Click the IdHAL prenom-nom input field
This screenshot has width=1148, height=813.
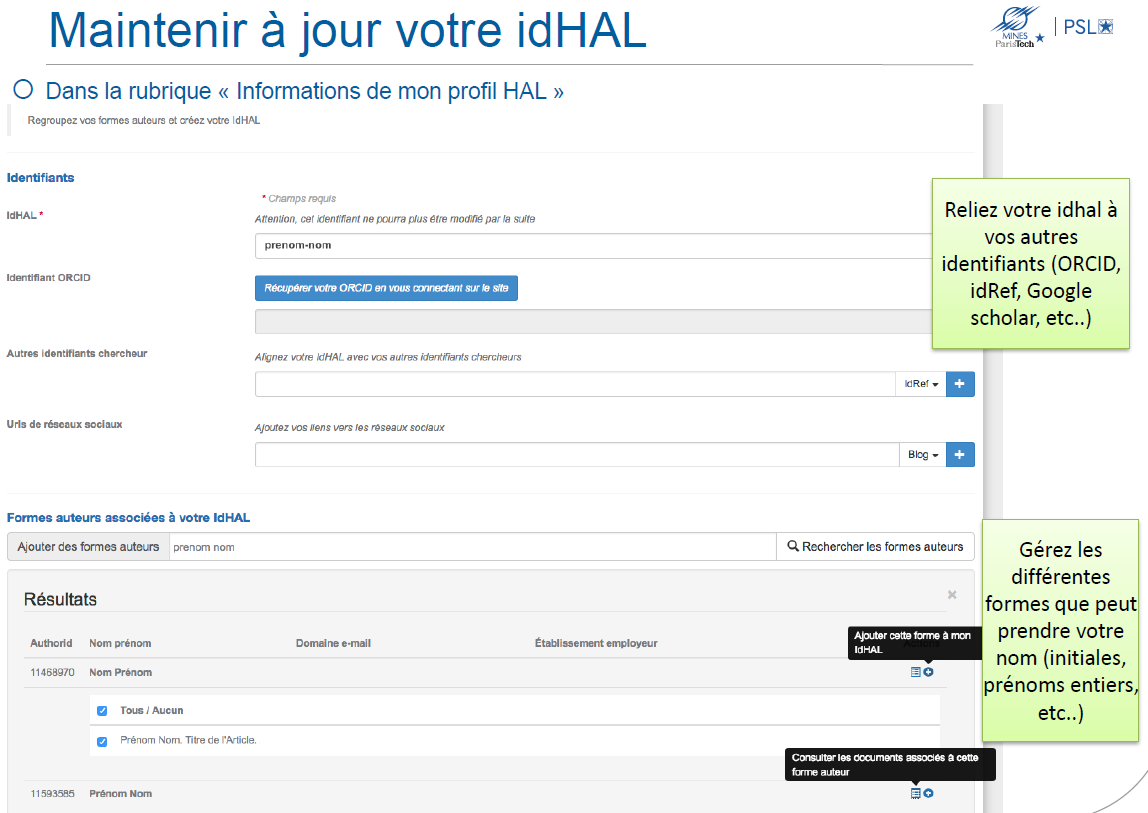(593, 245)
